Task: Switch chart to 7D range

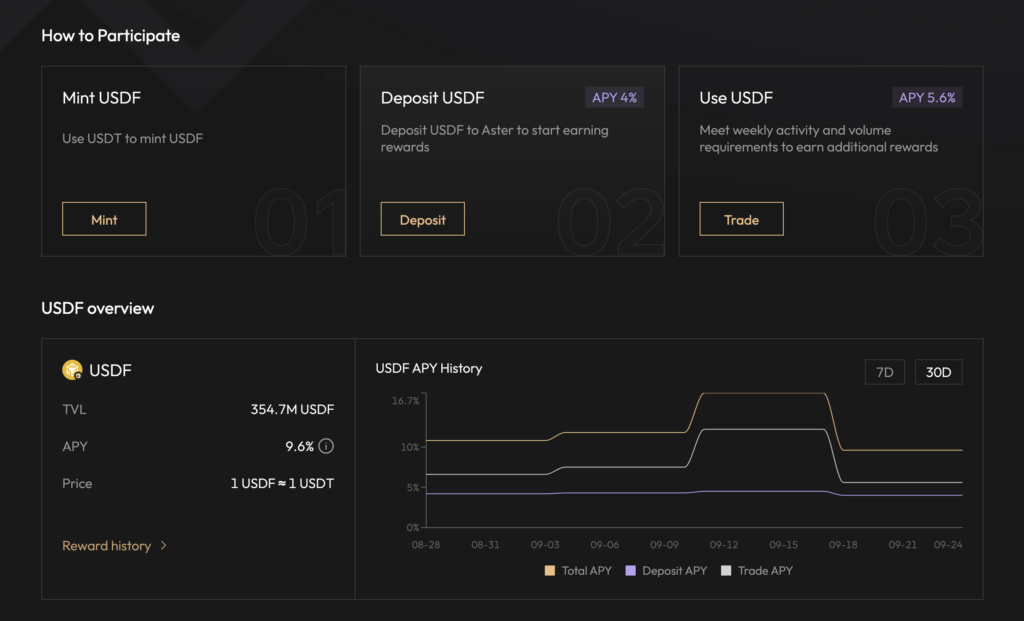Action: 884,372
